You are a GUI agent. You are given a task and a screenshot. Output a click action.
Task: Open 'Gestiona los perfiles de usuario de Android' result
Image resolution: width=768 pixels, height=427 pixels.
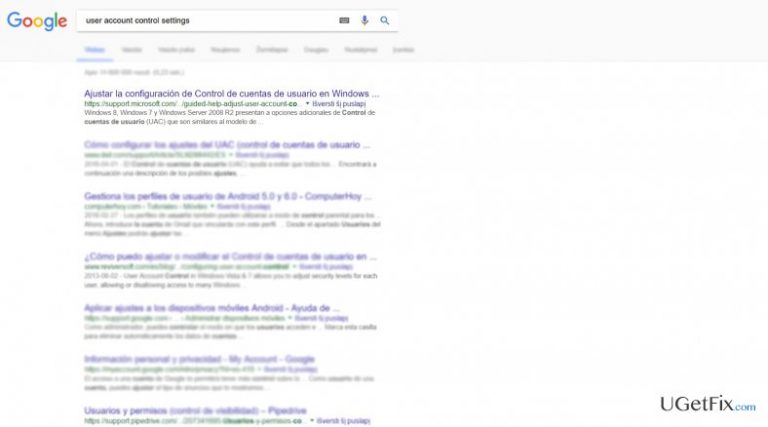point(228,196)
